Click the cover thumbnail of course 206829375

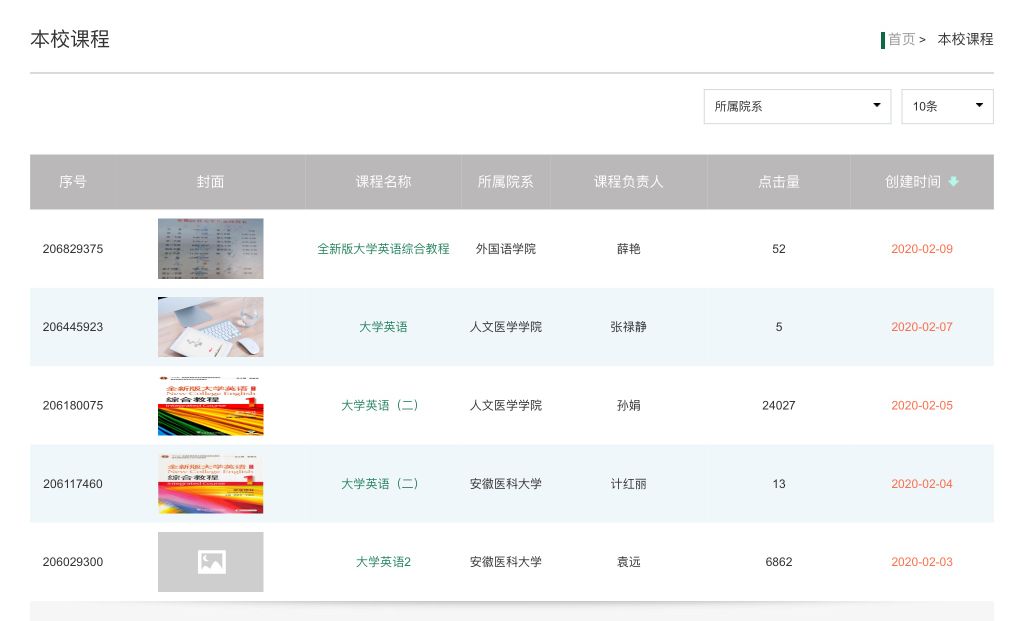coord(210,249)
